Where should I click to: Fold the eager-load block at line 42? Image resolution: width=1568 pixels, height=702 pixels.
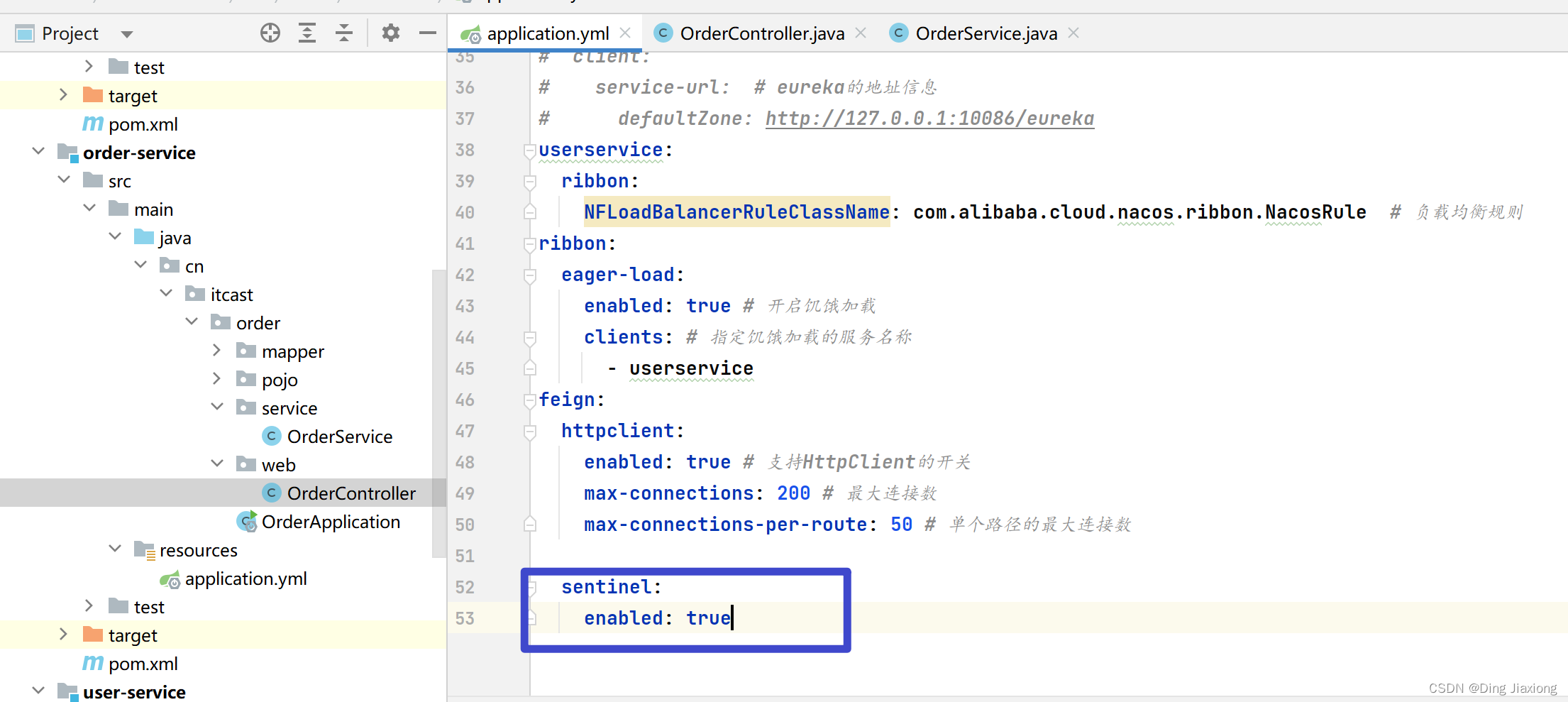[529, 275]
